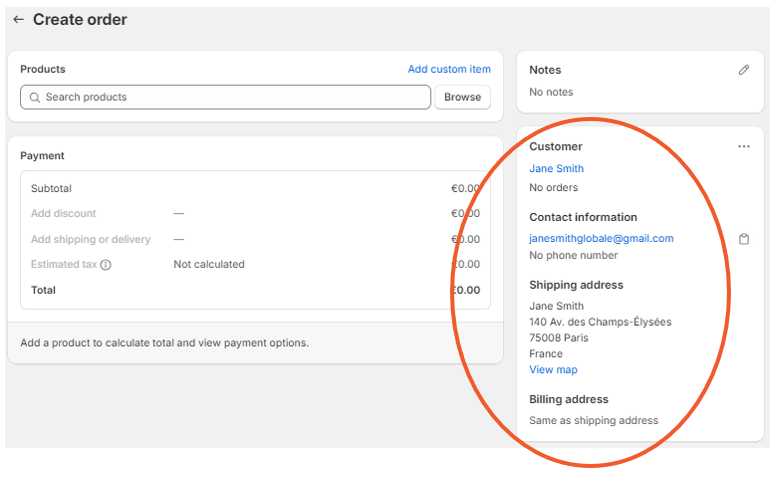This screenshot has height=479, width=781.
Task: Open the Browse products button
Action: 462,97
